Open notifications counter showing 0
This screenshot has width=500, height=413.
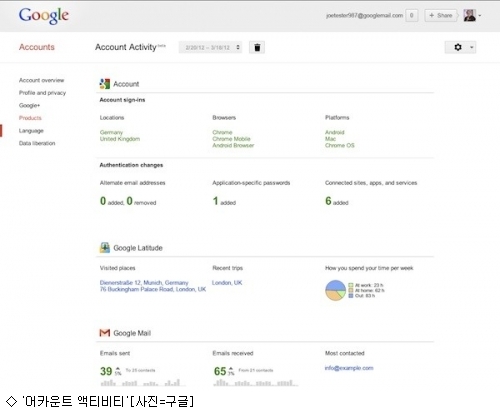click(x=412, y=15)
